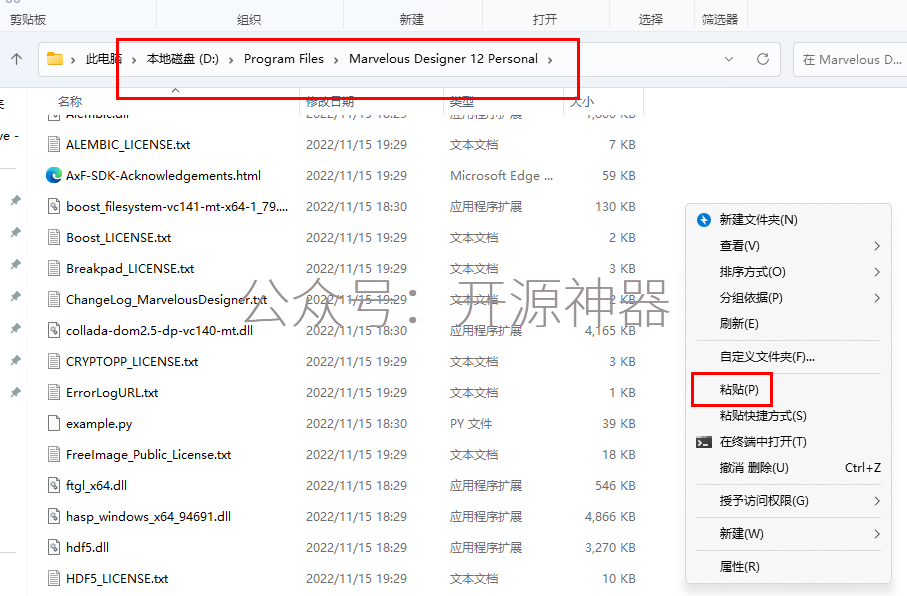907x596 pixels.
Task: Select the HDF5_LICENSE.txt file icon
Action: click(x=54, y=579)
